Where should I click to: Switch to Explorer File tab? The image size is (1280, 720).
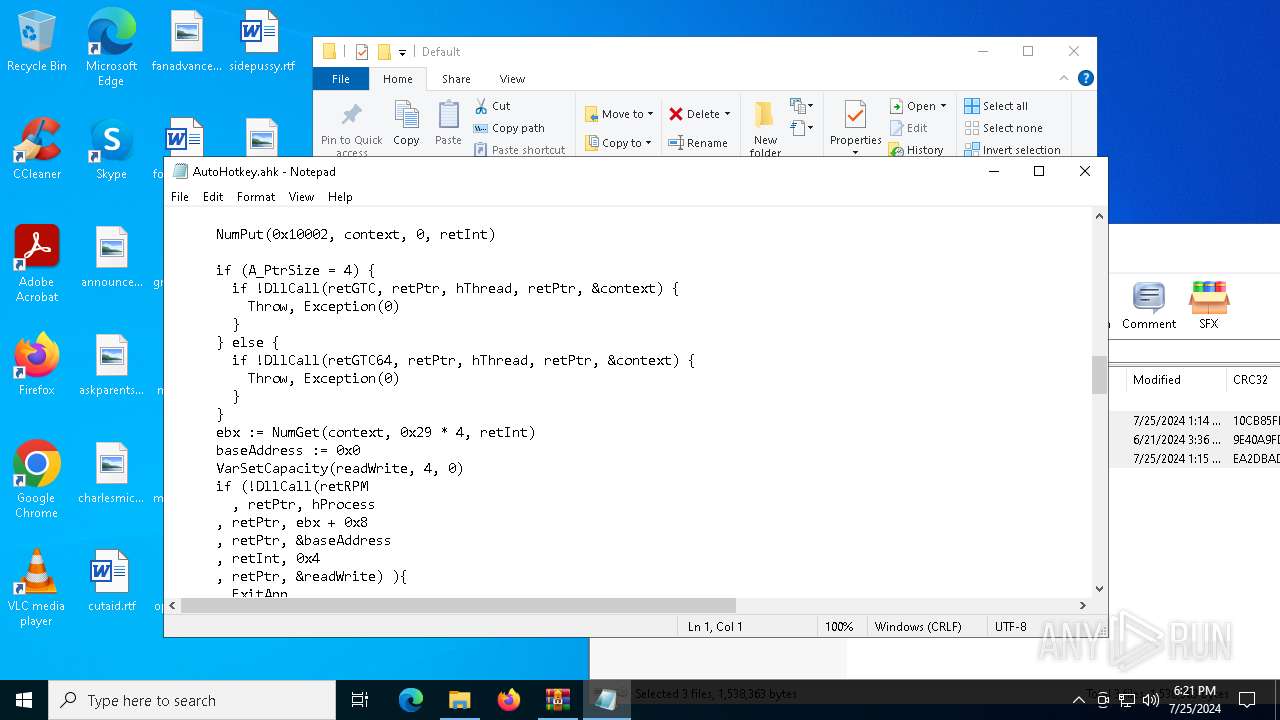(341, 79)
